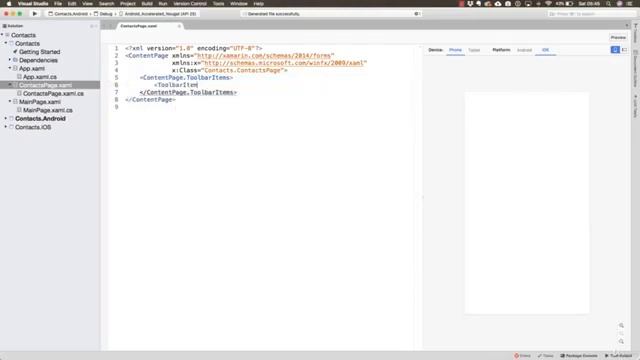This screenshot has height=360, width=640.
Task: Switch previewer device to Tablet
Action: (474, 50)
